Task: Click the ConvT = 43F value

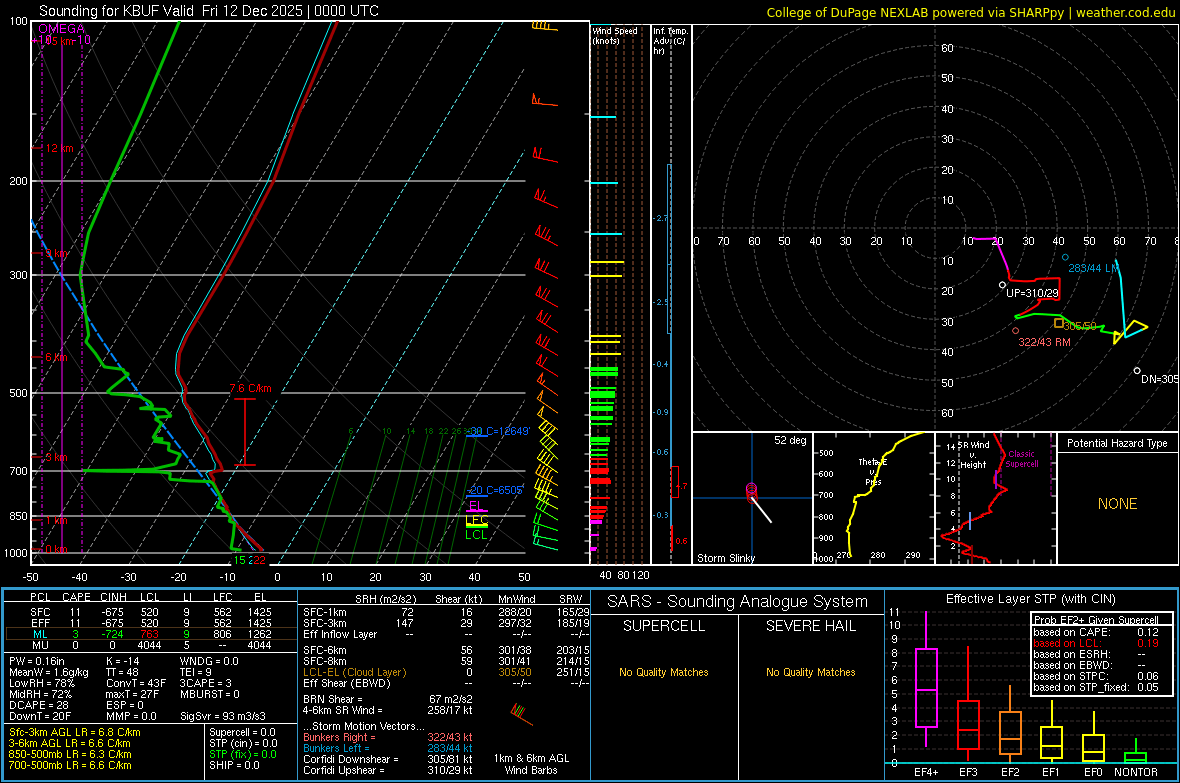Action: tap(135, 683)
